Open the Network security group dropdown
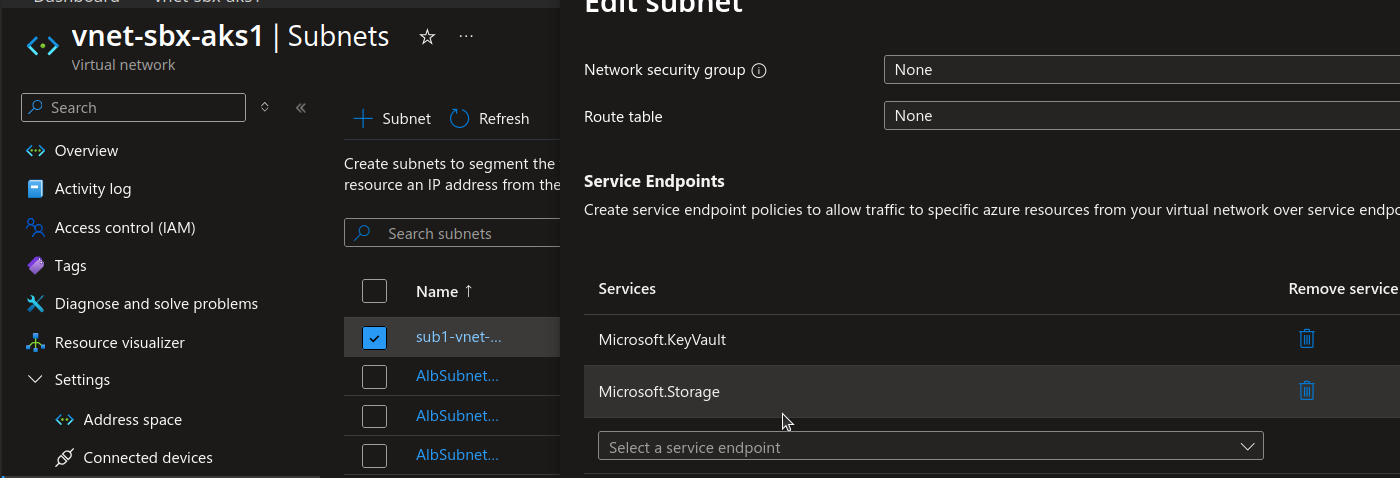 pyautogui.click(x=1142, y=70)
